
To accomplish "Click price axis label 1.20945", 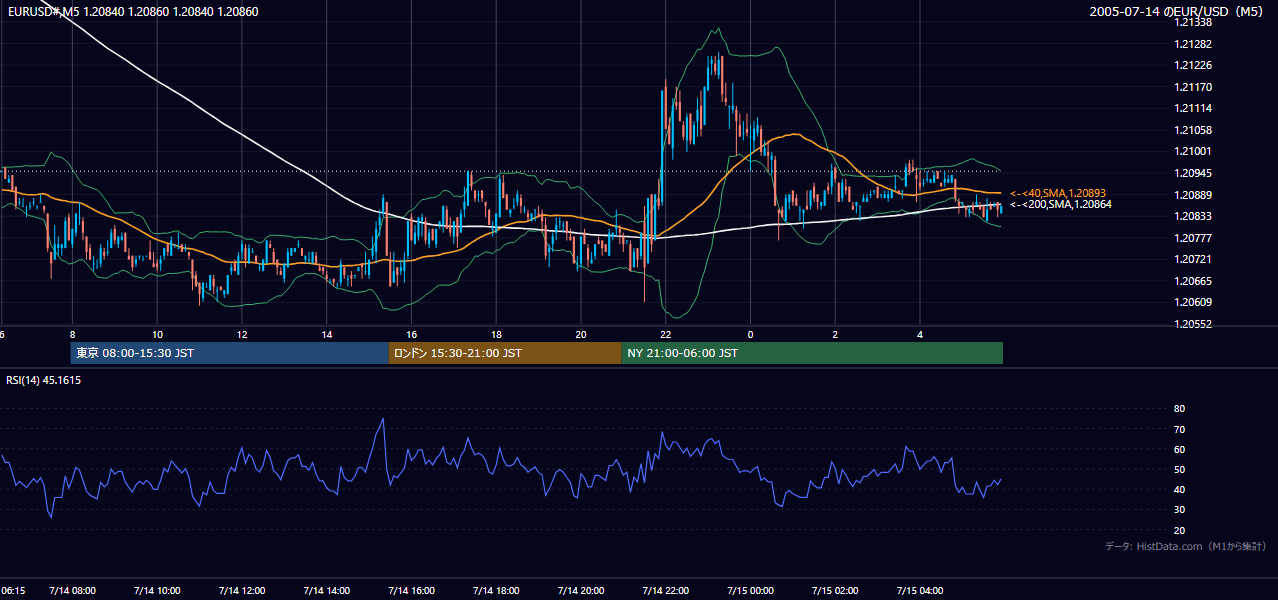I will click(x=1195, y=173).
